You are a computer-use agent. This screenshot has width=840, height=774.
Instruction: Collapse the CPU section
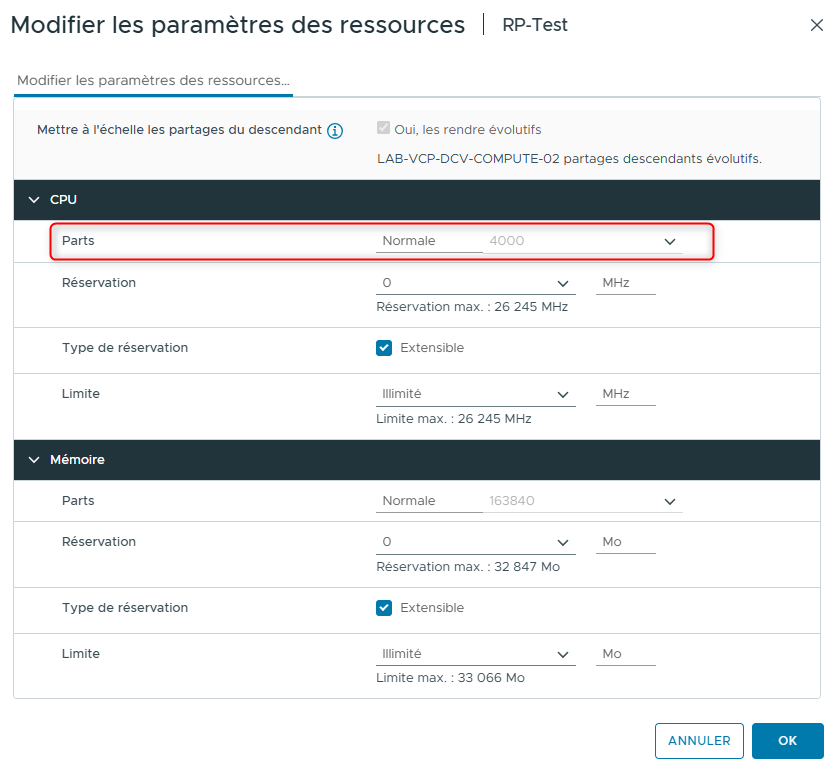pyautogui.click(x=35, y=199)
